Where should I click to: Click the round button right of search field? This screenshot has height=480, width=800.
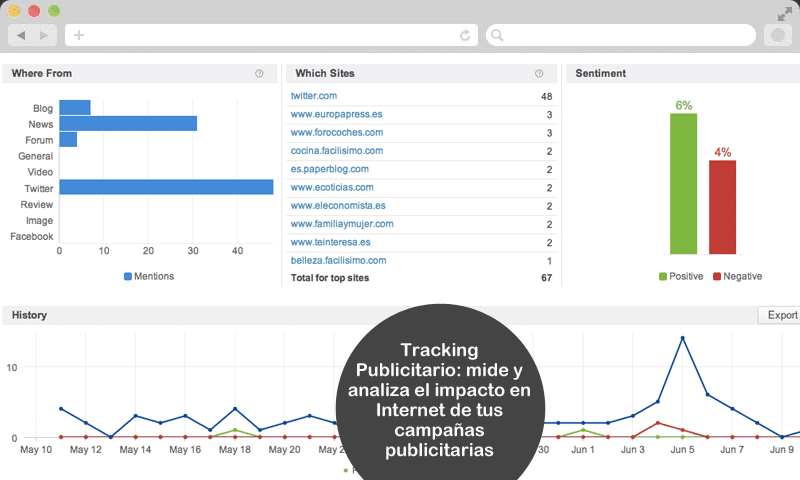[x=777, y=35]
